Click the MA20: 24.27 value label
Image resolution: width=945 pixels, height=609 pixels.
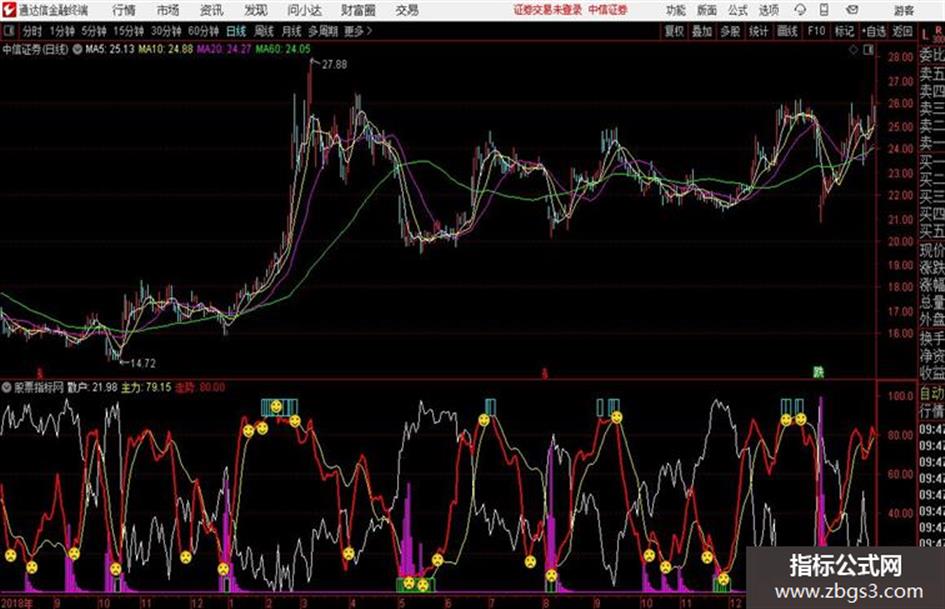coord(224,49)
